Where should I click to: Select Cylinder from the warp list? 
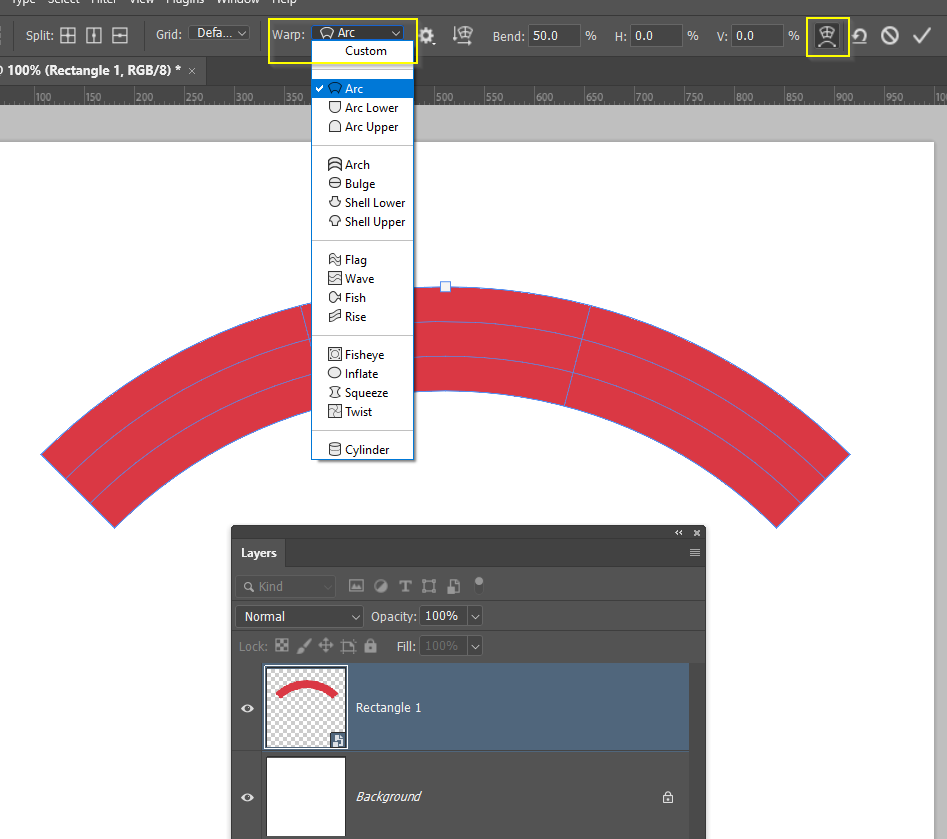[x=363, y=449]
